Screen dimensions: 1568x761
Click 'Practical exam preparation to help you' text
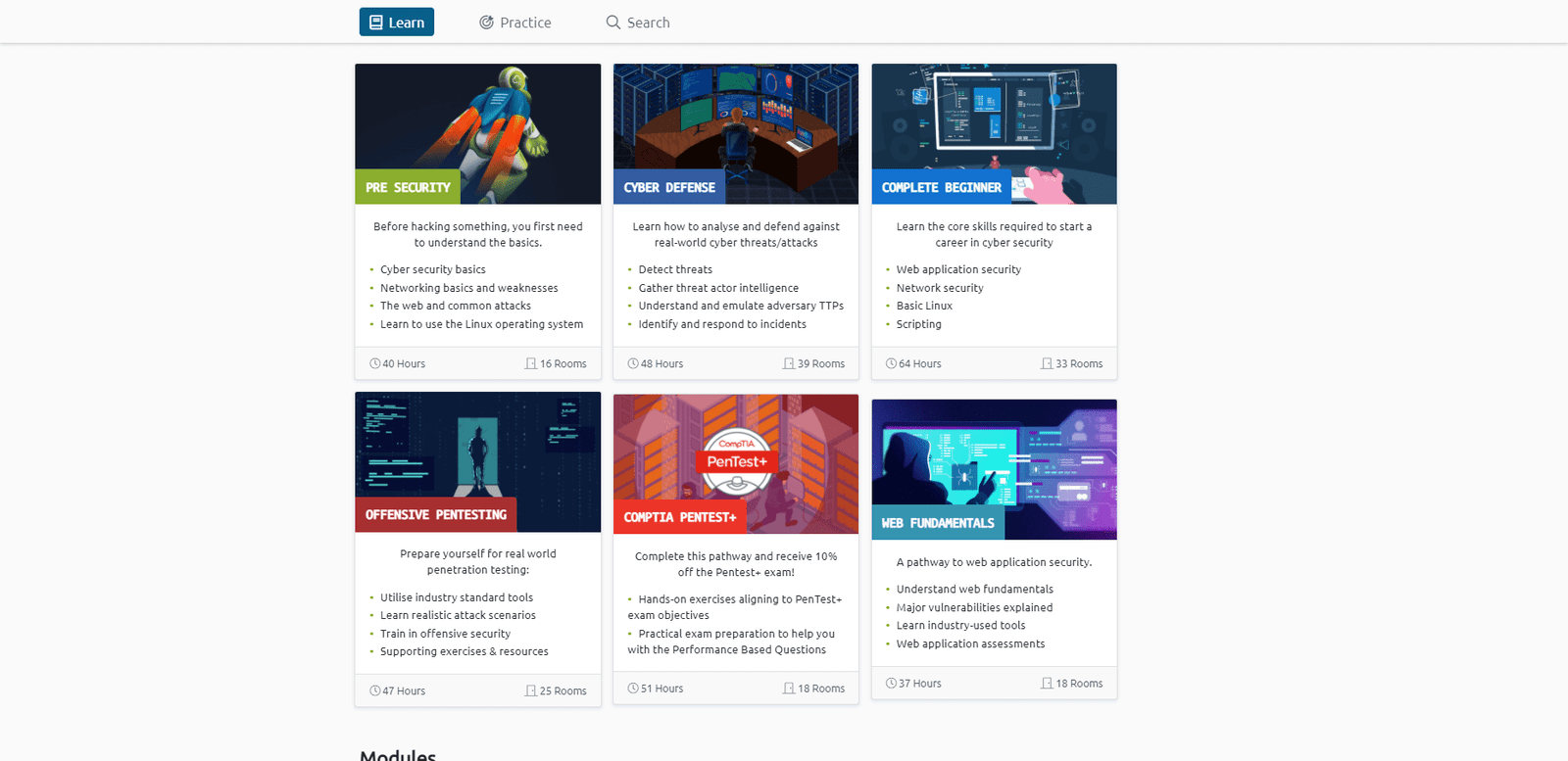pos(737,634)
